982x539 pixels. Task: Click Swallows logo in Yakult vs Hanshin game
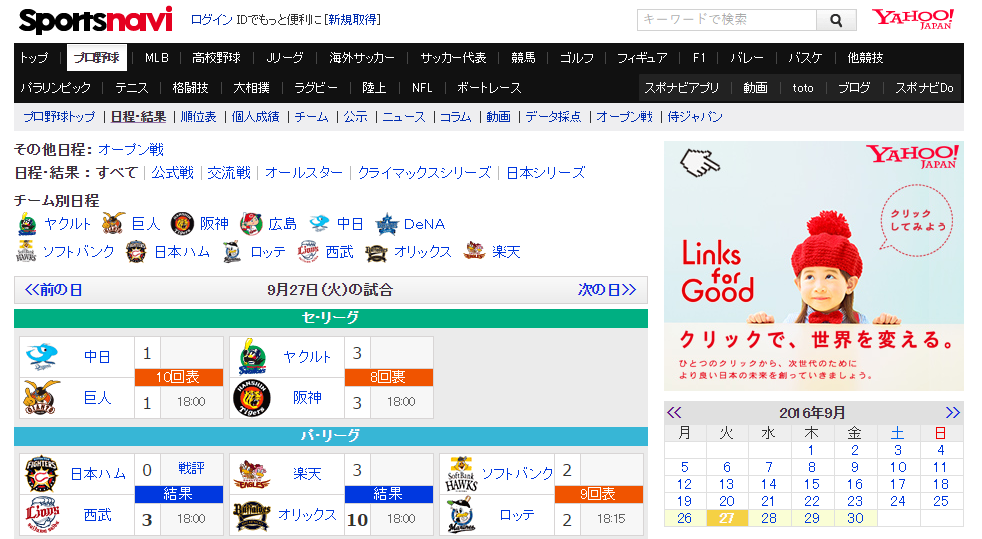(x=252, y=357)
